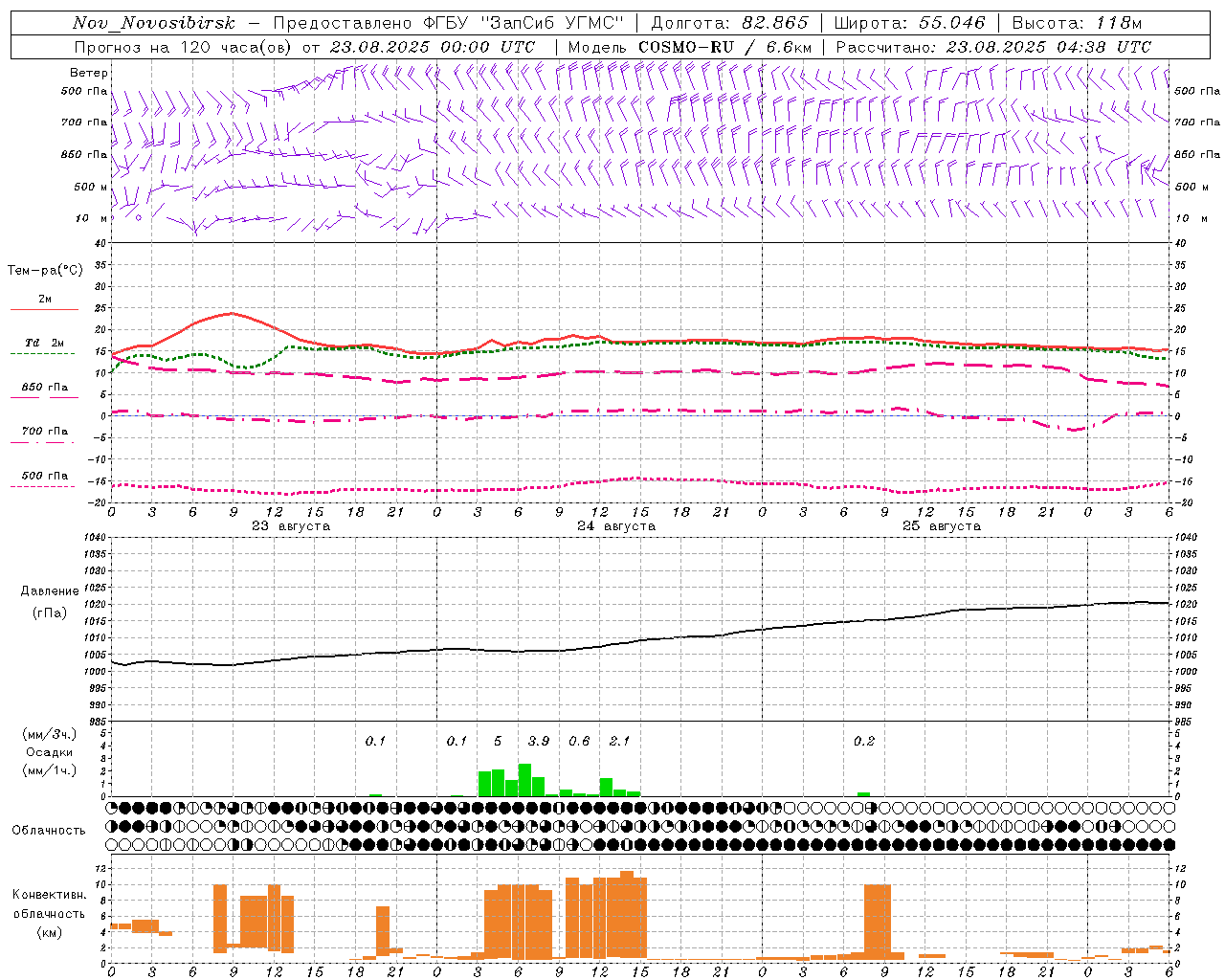Click the left 1040 pressure axis value
1225x980 pixels.
tap(94, 537)
